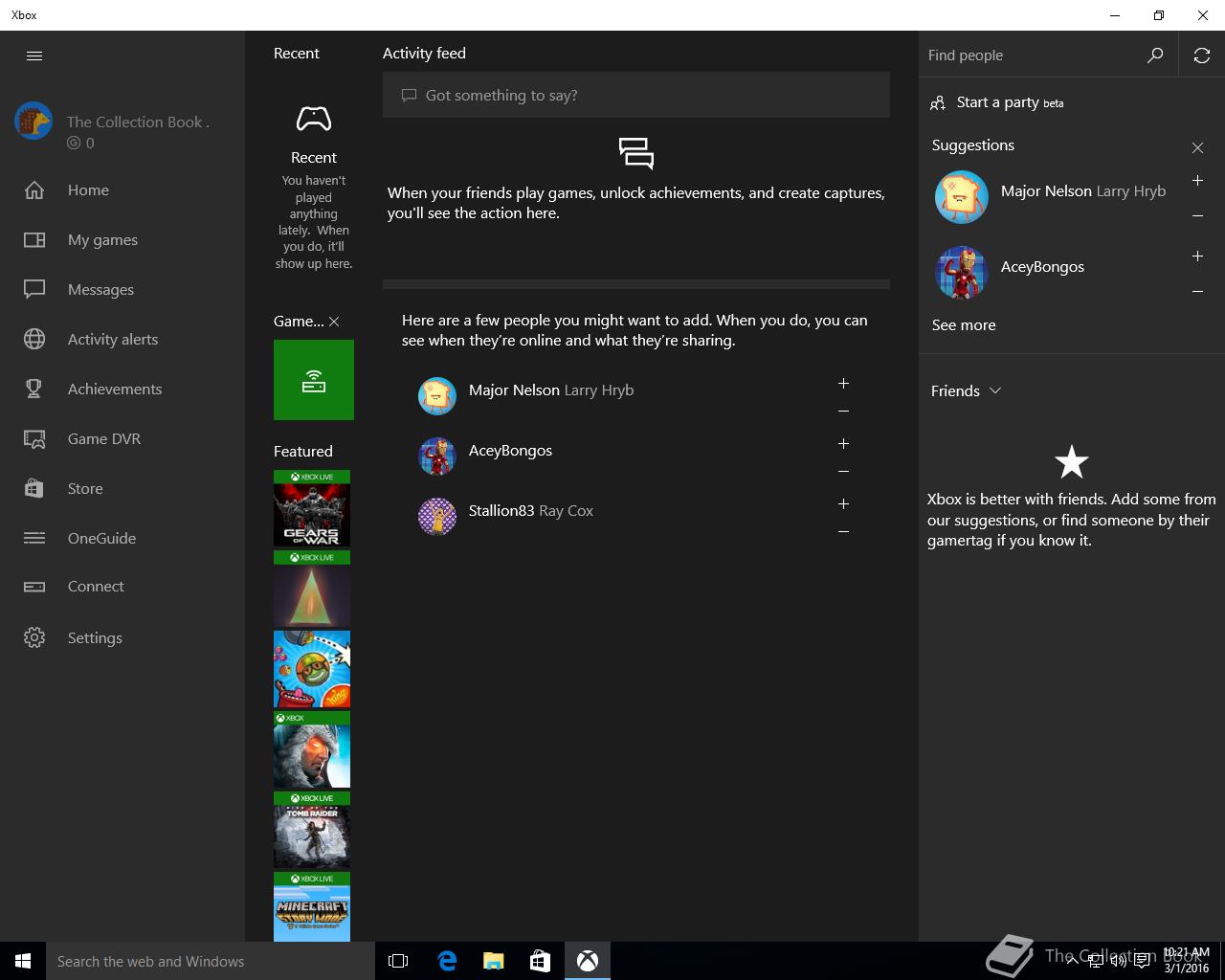Open the colorful cartoon game thumbnail
The width and height of the screenshot is (1225, 980).
click(x=312, y=669)
